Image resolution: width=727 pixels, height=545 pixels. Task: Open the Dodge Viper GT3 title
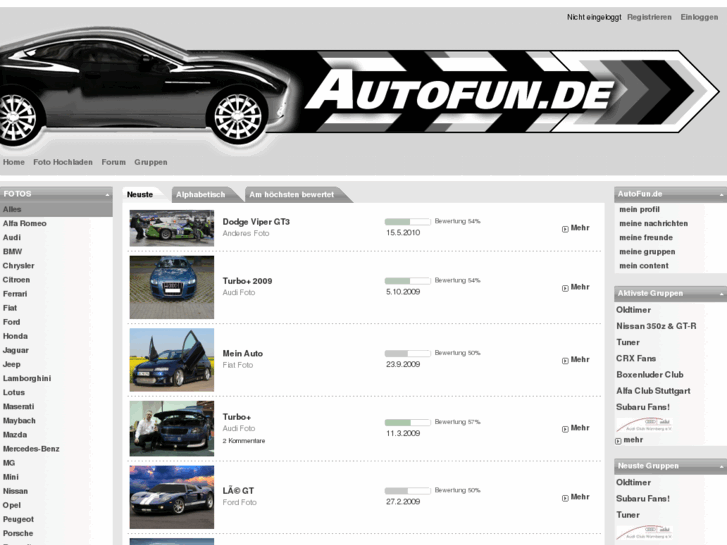(256, 222)
